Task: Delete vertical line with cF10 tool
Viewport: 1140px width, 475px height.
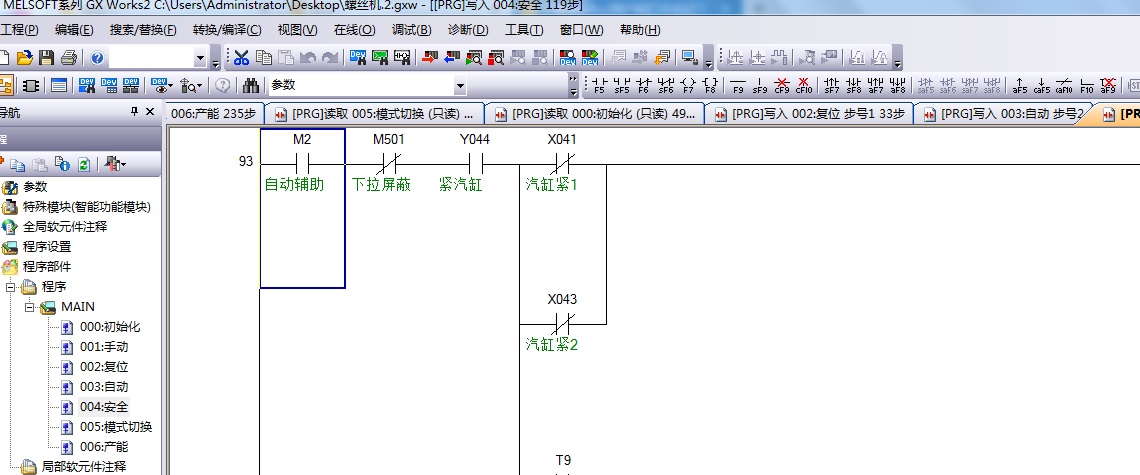Action: tap(803, 85)
